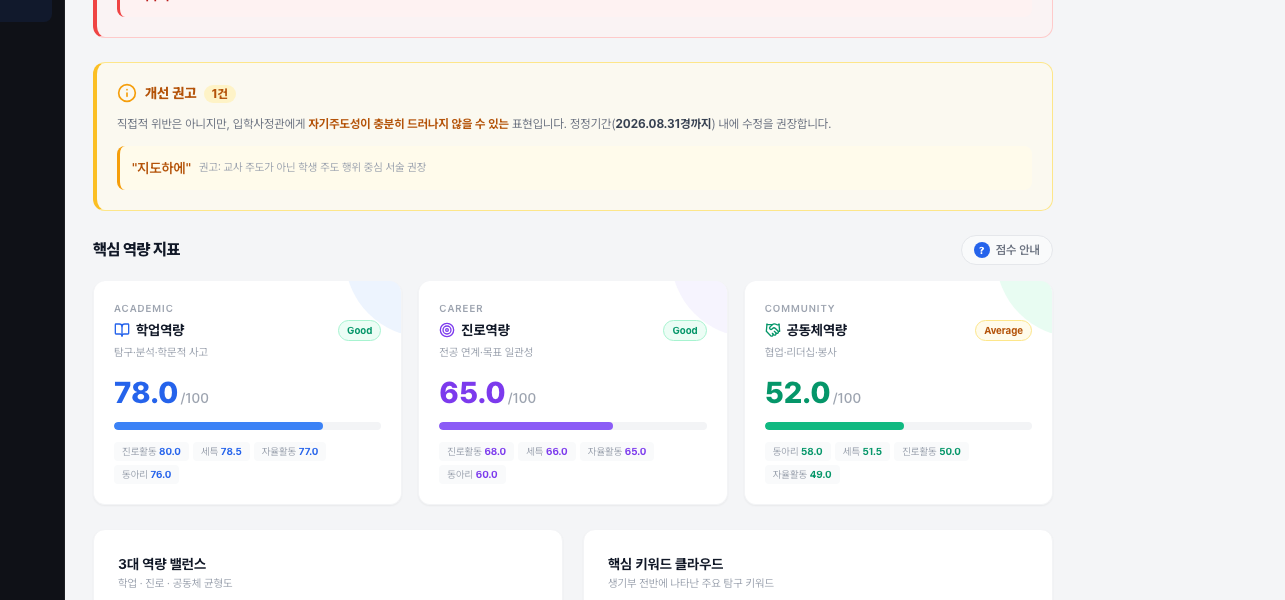Click the 권고: 교사 주도가 아닌 recommendation text
Screen dimensions: 1285x600
click(x=312, y=168)
